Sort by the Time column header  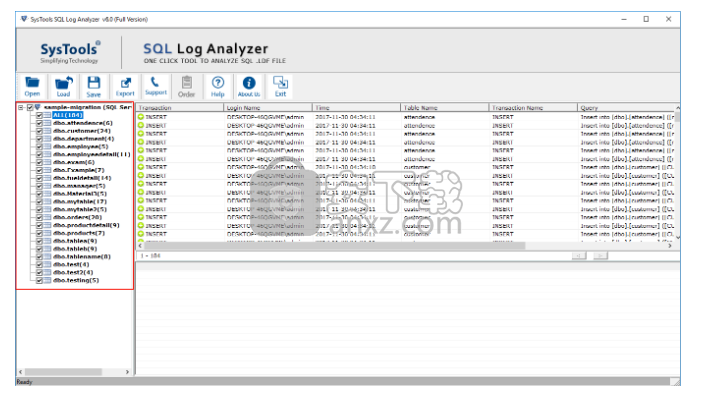coord(357,108)
